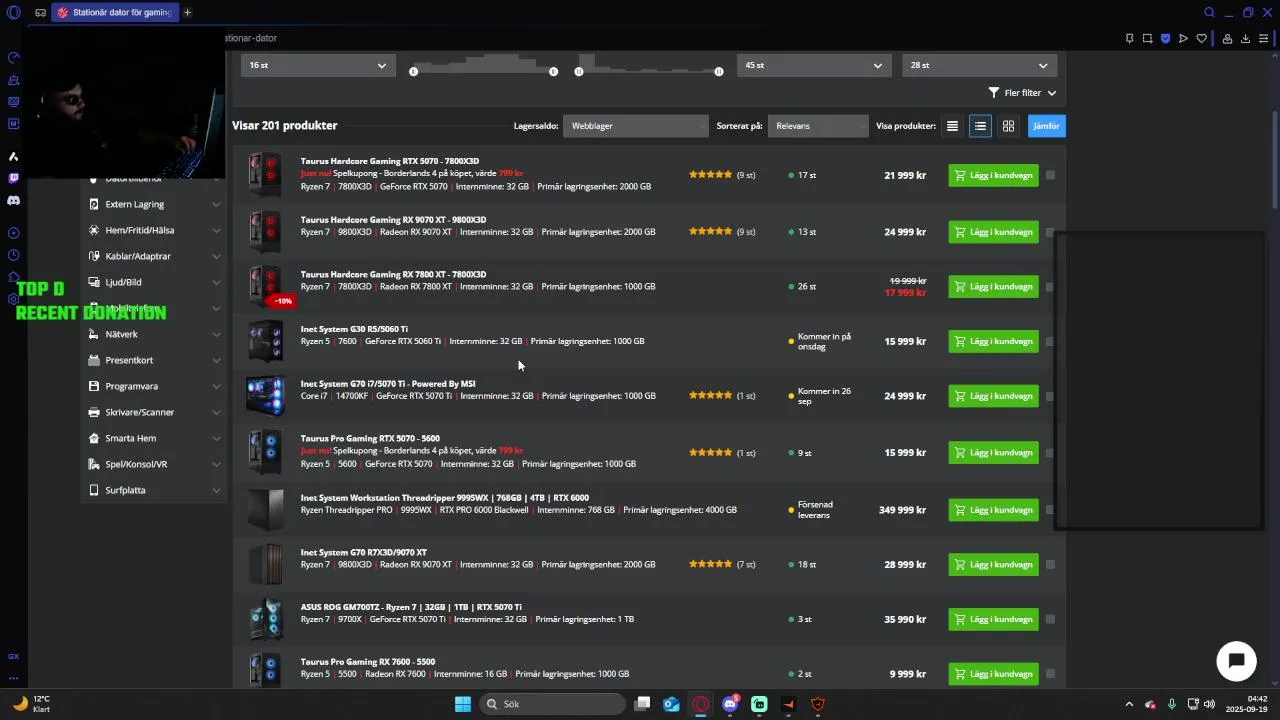Open the Sorterat på Relevans dropdown
The image size is (1280, 720).
pyautogui.click(x=819, y=126)
